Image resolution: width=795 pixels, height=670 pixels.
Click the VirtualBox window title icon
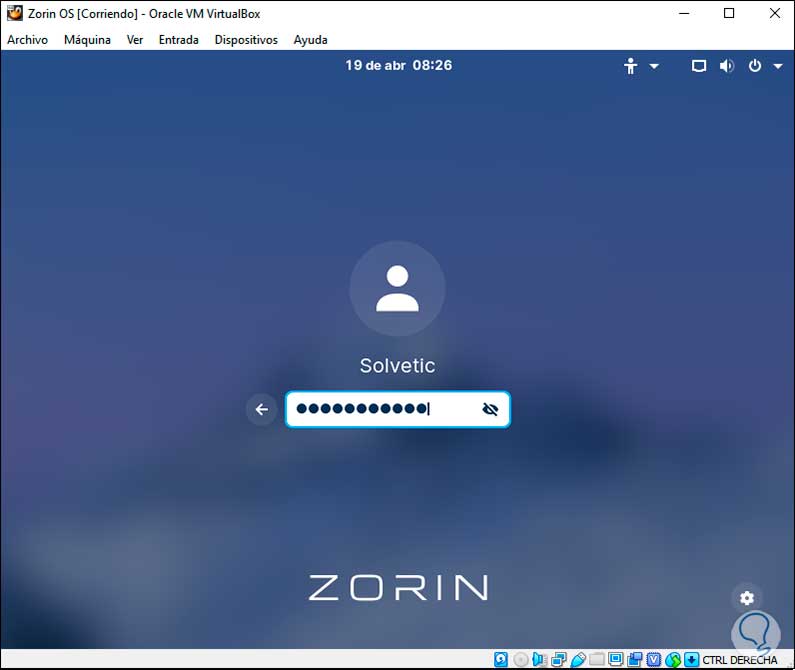(15, 13)
